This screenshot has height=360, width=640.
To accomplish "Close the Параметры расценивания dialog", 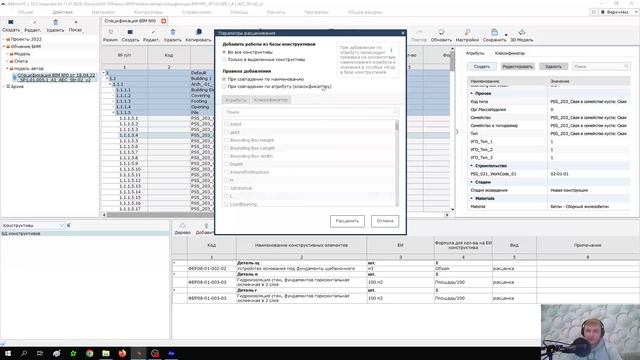I will pyautogui.click(x=402, y=33).
